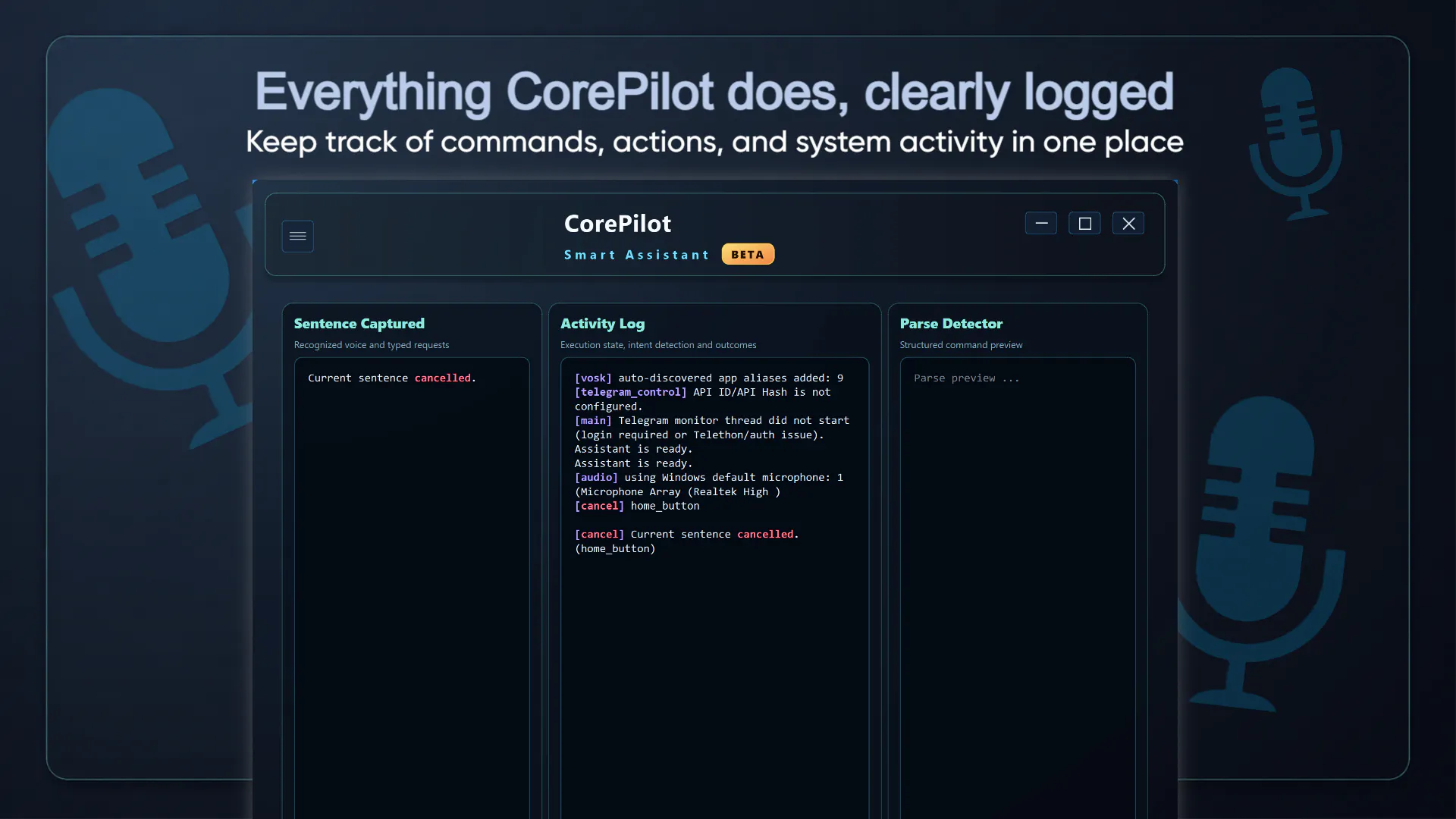
Task: Click the CorePilot title text
Action: click(x=617, y=224)
